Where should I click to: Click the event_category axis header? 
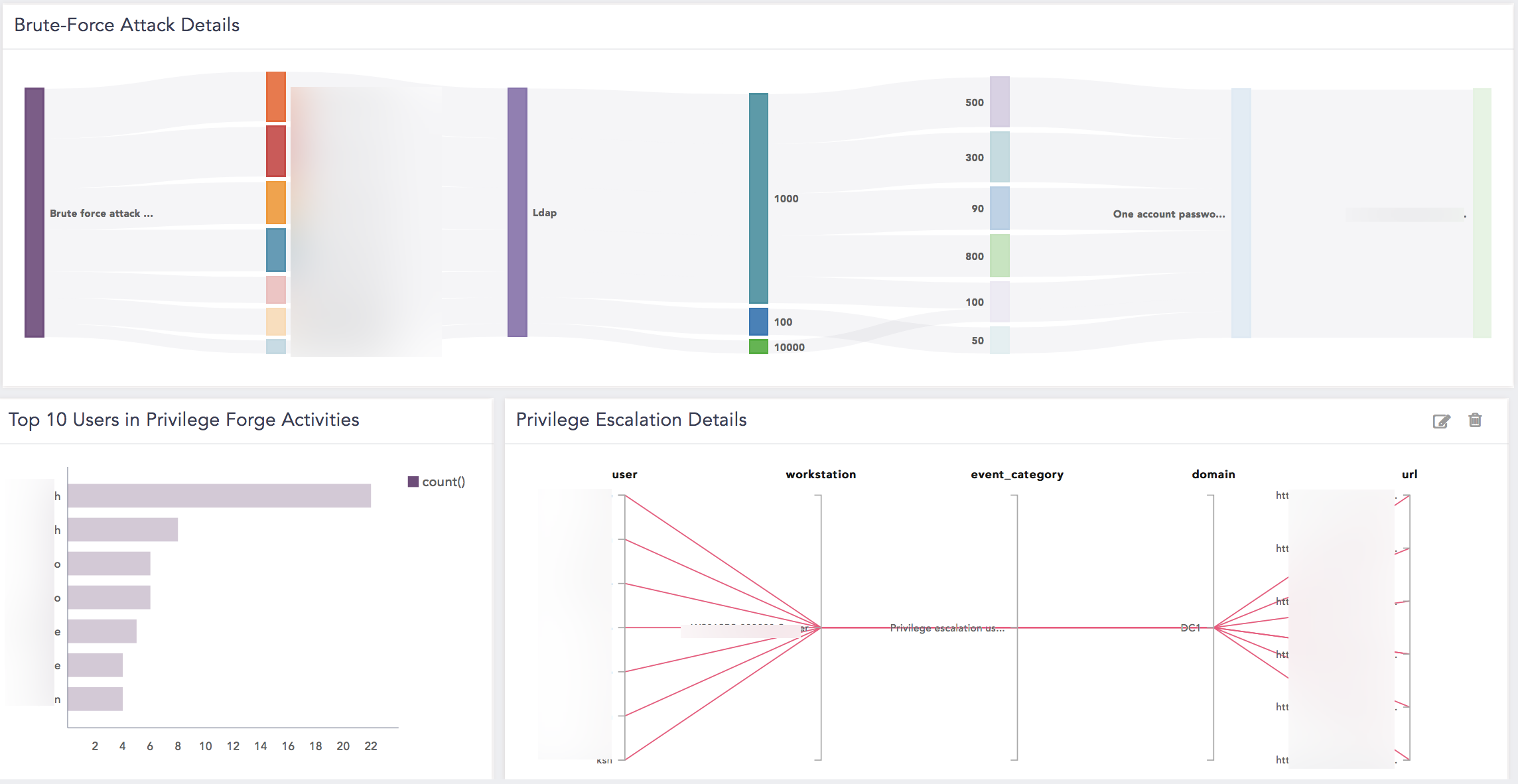coord(1016,474)
